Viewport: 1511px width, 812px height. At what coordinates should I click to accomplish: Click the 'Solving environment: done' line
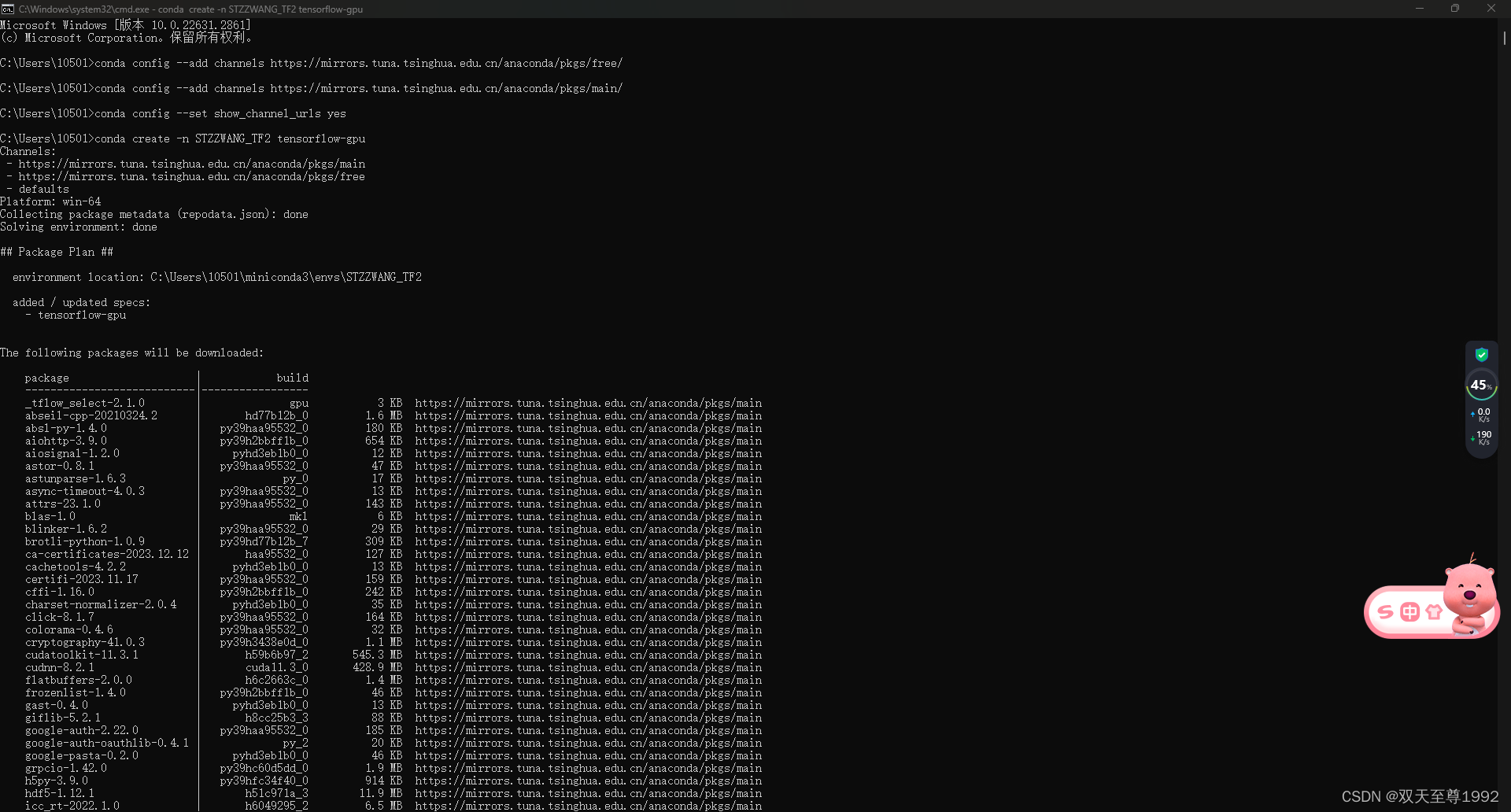(x=79, y=227)
